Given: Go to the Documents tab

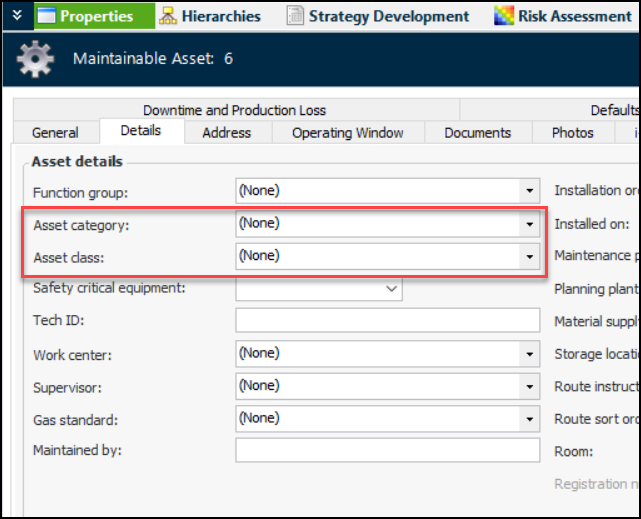Looking at the screenshot, I should (477, 133).
